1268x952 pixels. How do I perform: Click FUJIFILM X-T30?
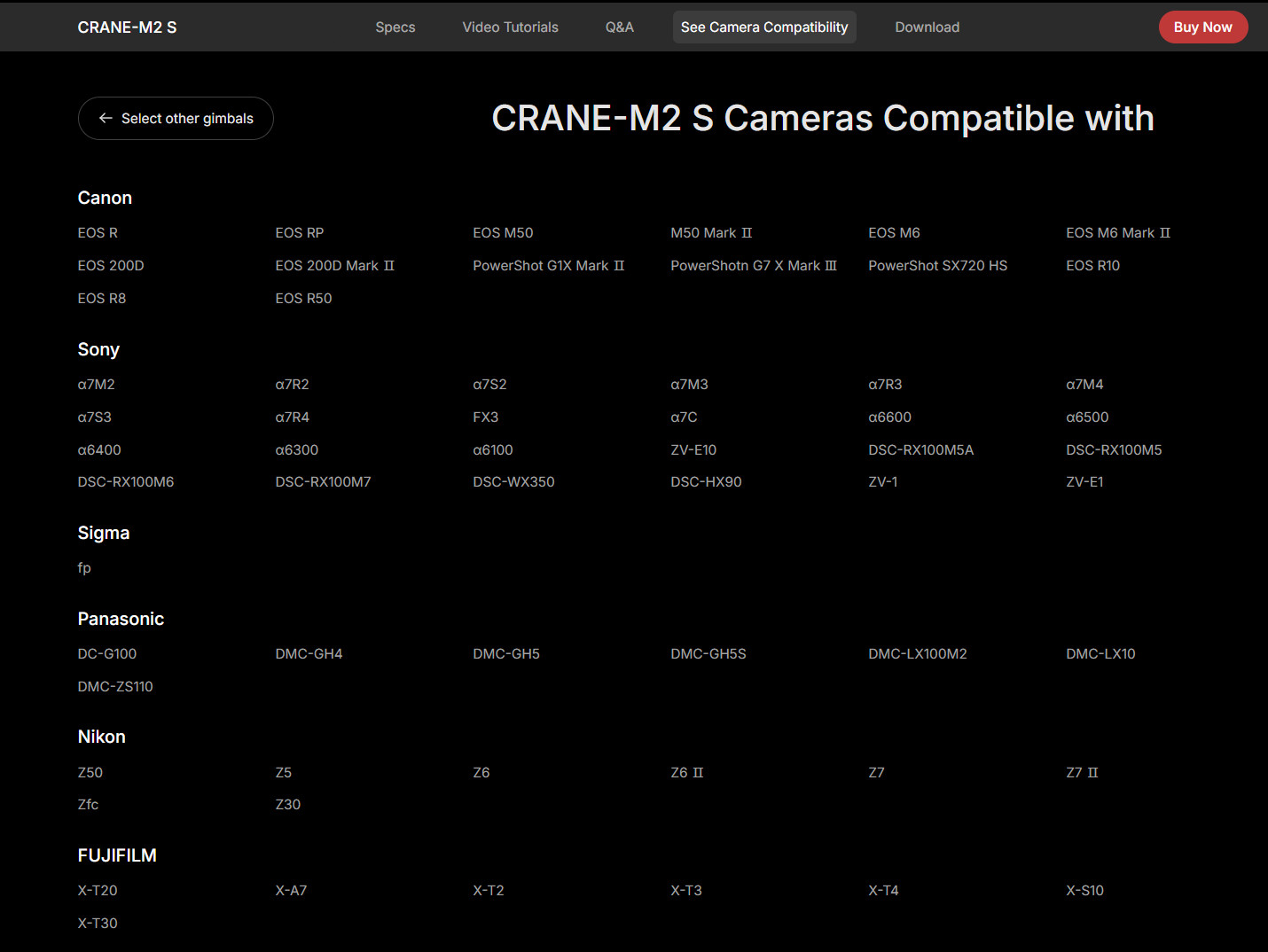click(x=98, y=924)
